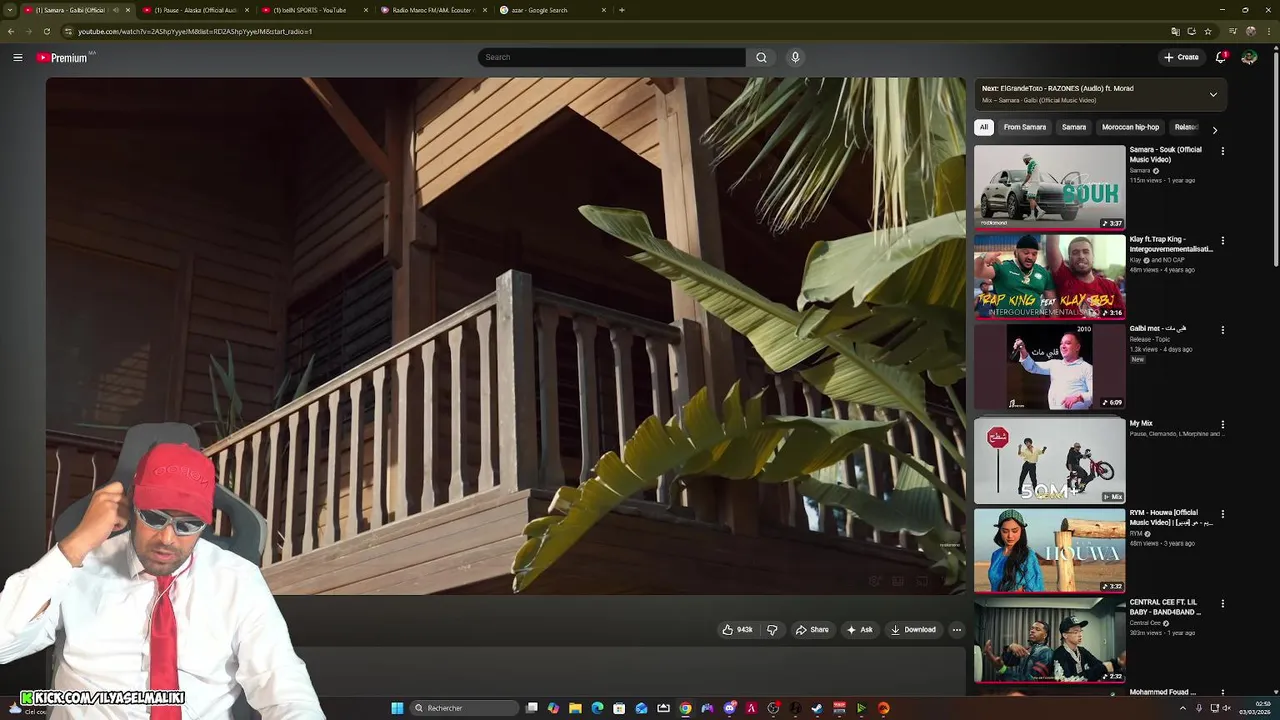Open options for Galbi mat video
The width and height of the screenshot is (1280, 720).
click(1222, 330)
